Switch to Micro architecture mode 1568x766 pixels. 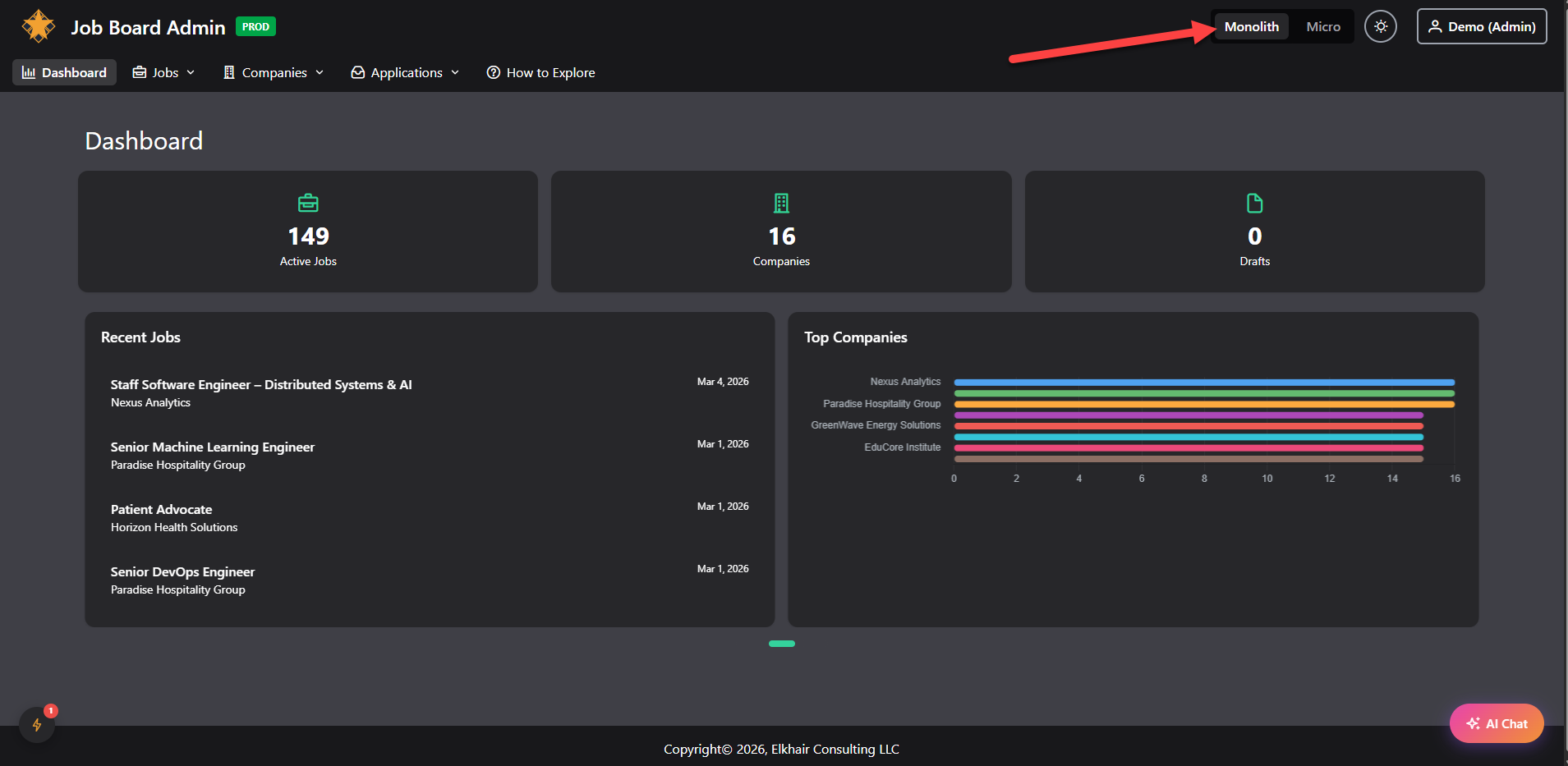coord(1322,26)
